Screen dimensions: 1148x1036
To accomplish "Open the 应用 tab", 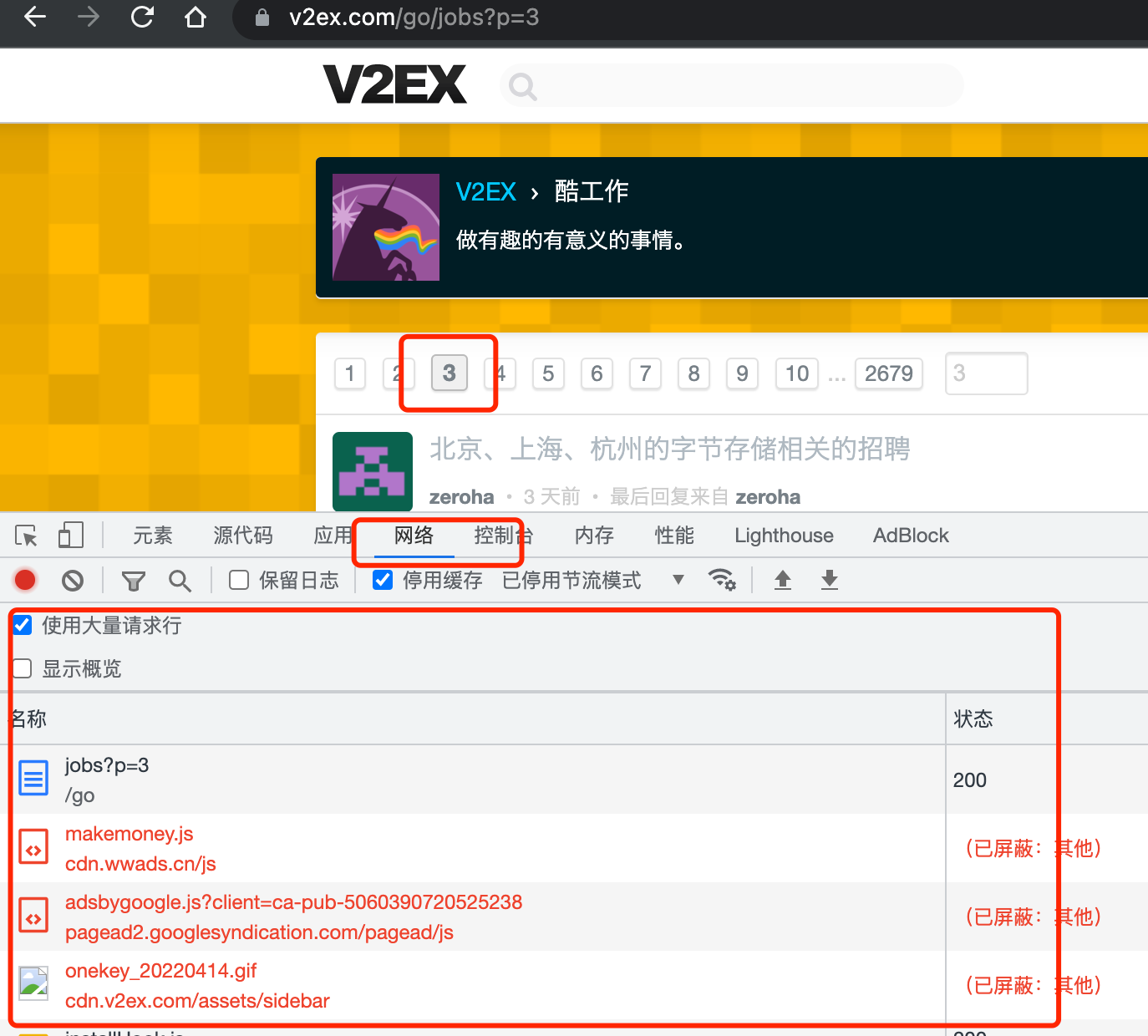I will [x=333, y=536].
